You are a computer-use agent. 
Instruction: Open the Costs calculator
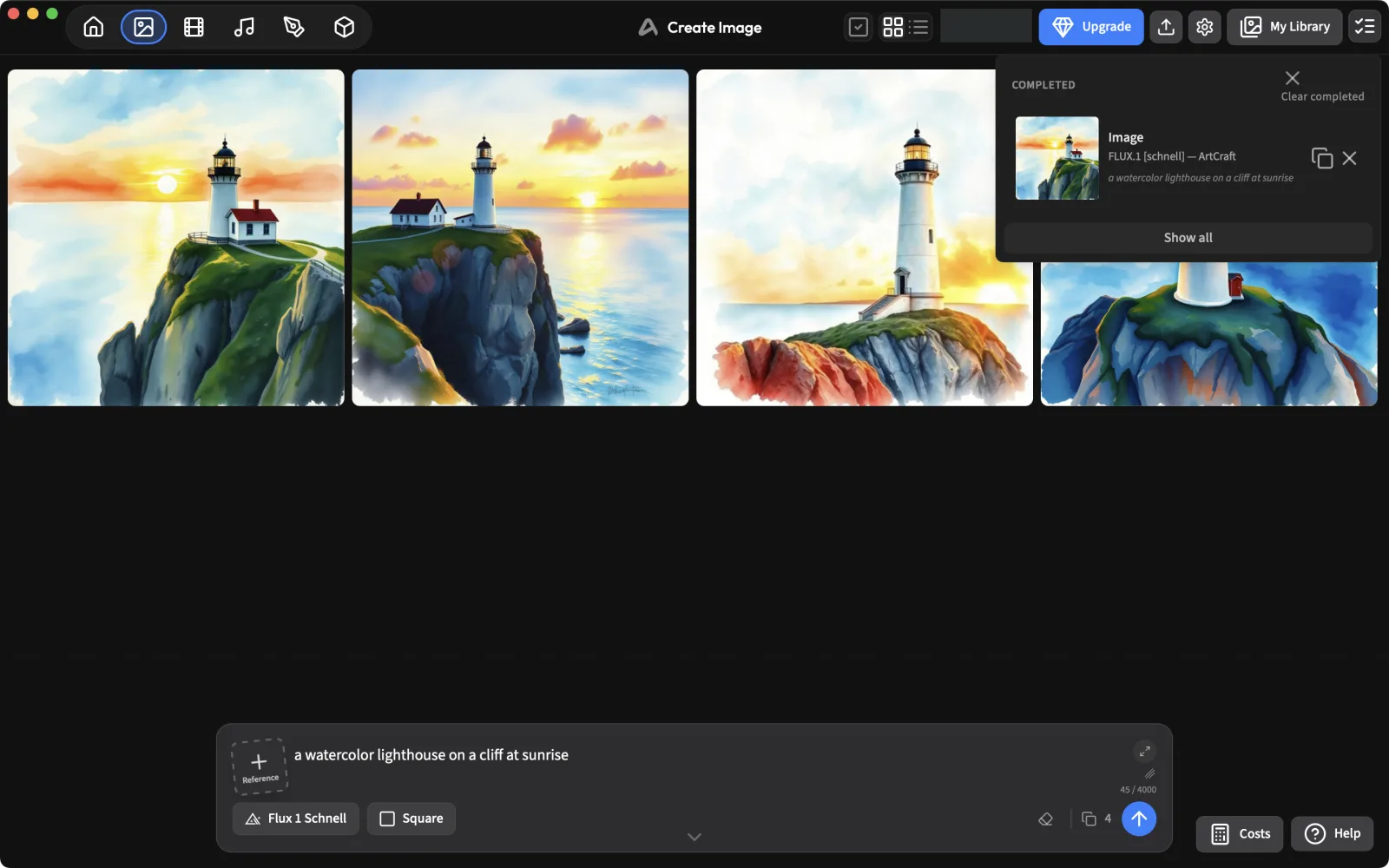click(x=1240, y=834)
